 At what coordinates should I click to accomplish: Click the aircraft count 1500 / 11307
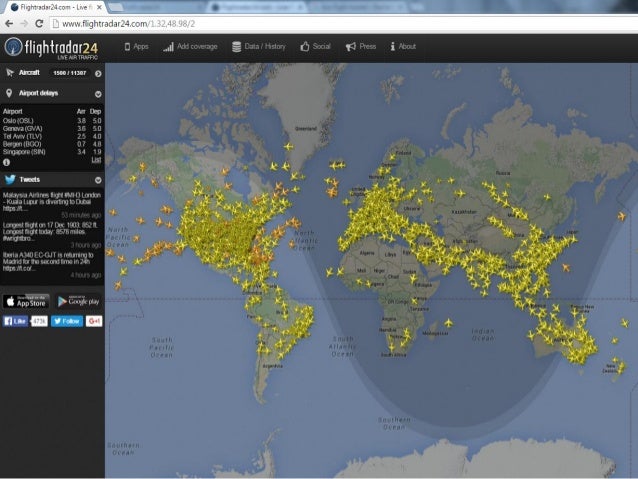click(70, 73)
